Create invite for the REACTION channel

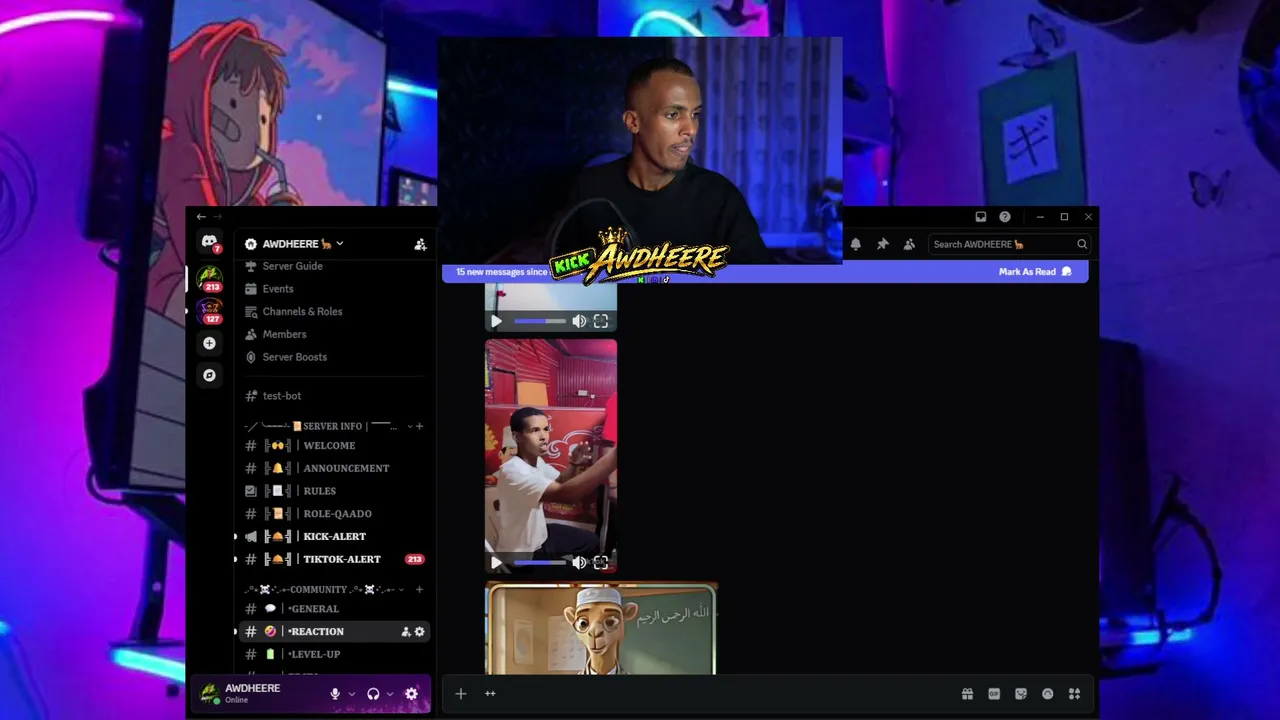coord(406,632)
